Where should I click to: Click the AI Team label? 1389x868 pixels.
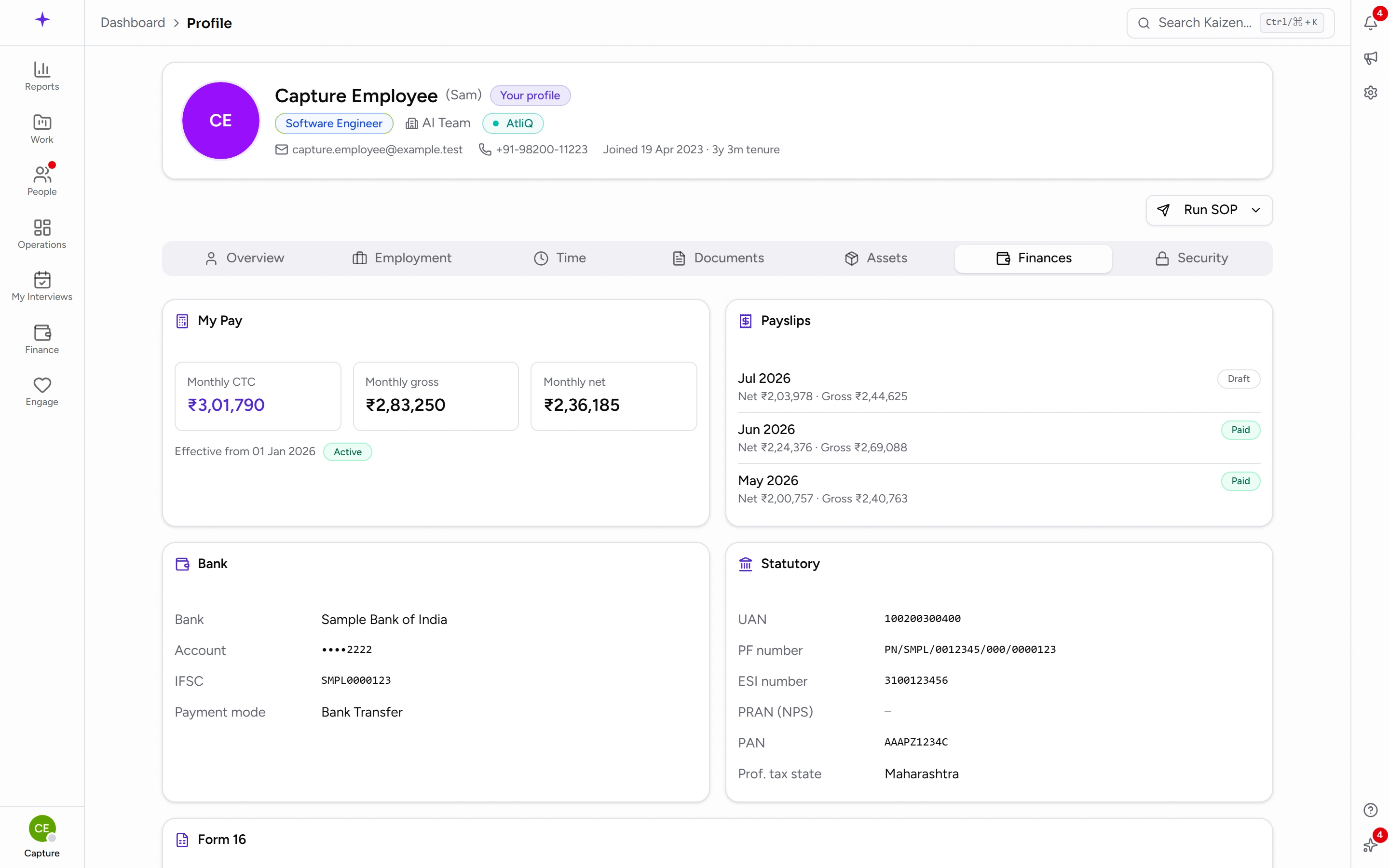446,123
